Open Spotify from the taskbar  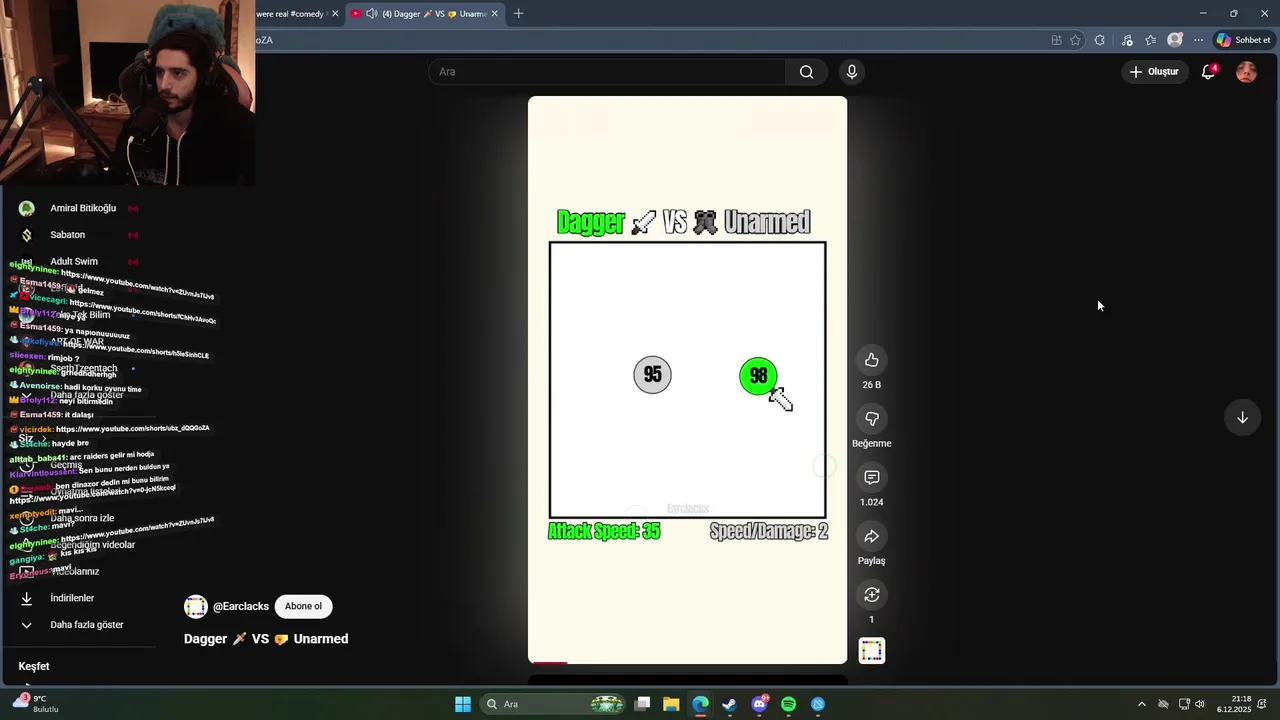(x=788, y=704)
